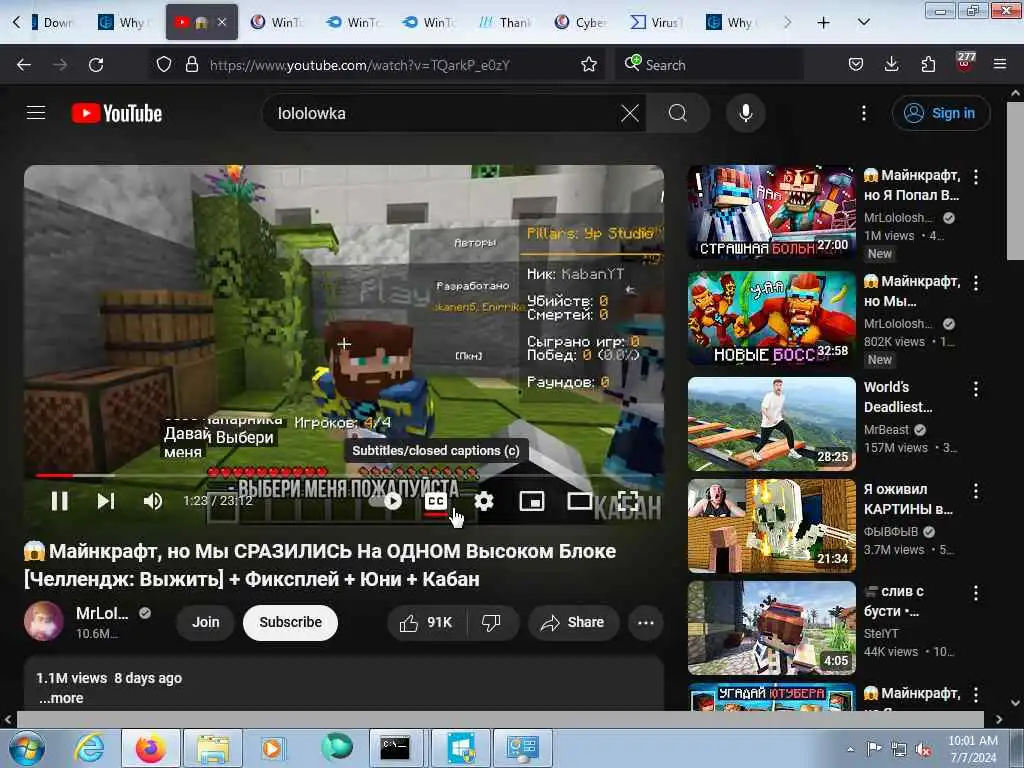Viewport: 1024px width, 768px height.
Task: Open НОВЫЕ БОССЫ 32:58 video thumbnail
Action: tap(772, 318)
